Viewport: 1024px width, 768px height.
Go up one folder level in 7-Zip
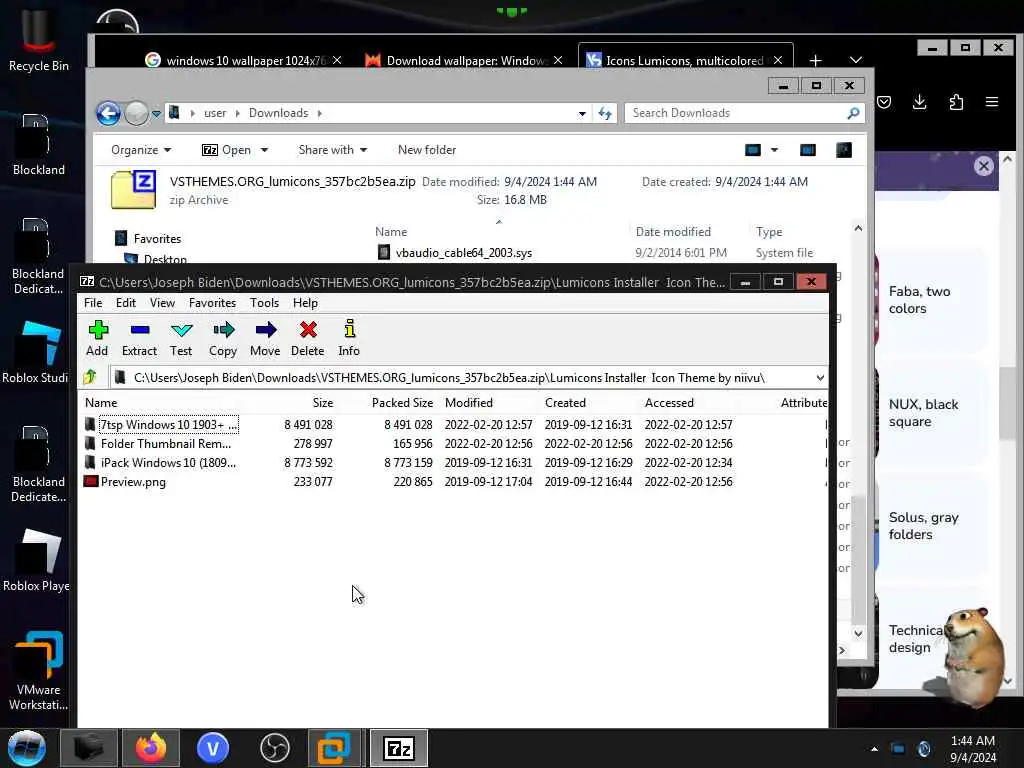[x=90, y=377]
